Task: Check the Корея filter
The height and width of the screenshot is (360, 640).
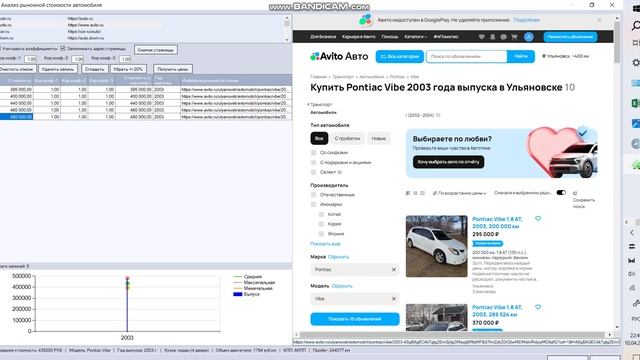Action: coord(321,224)
